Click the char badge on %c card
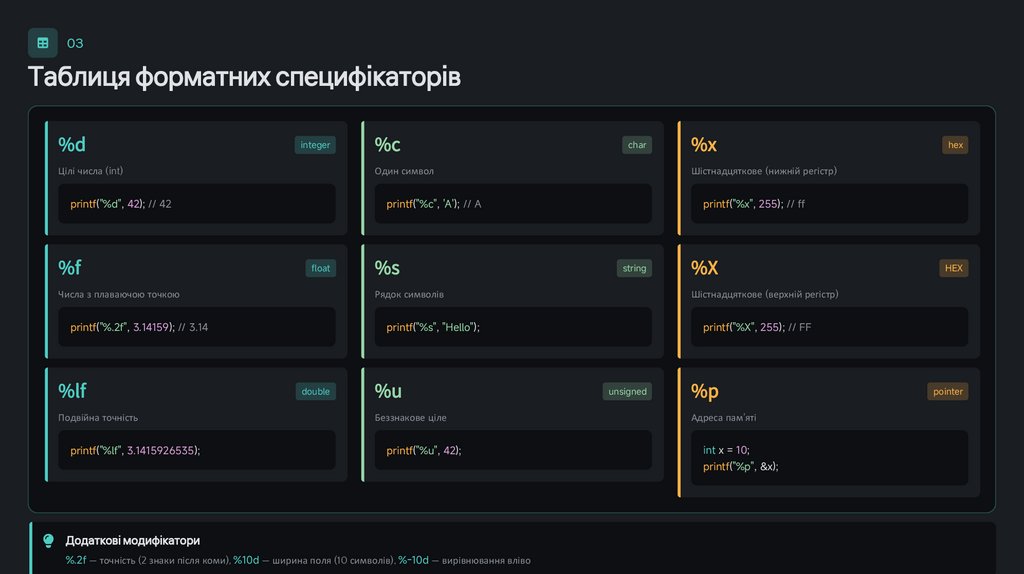 pos(637,145)
